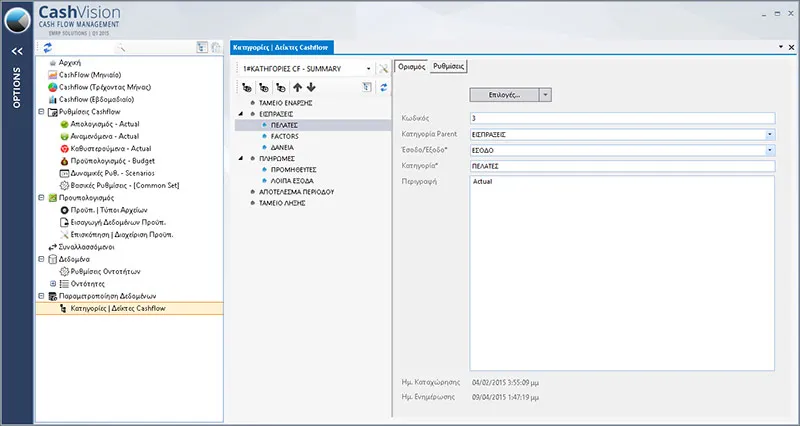Click the disc icon of Προϋπ. | Τύποι Αρχείων
Image resolution: width=800 pixels, height=426 pixels.
coord(64,210)
